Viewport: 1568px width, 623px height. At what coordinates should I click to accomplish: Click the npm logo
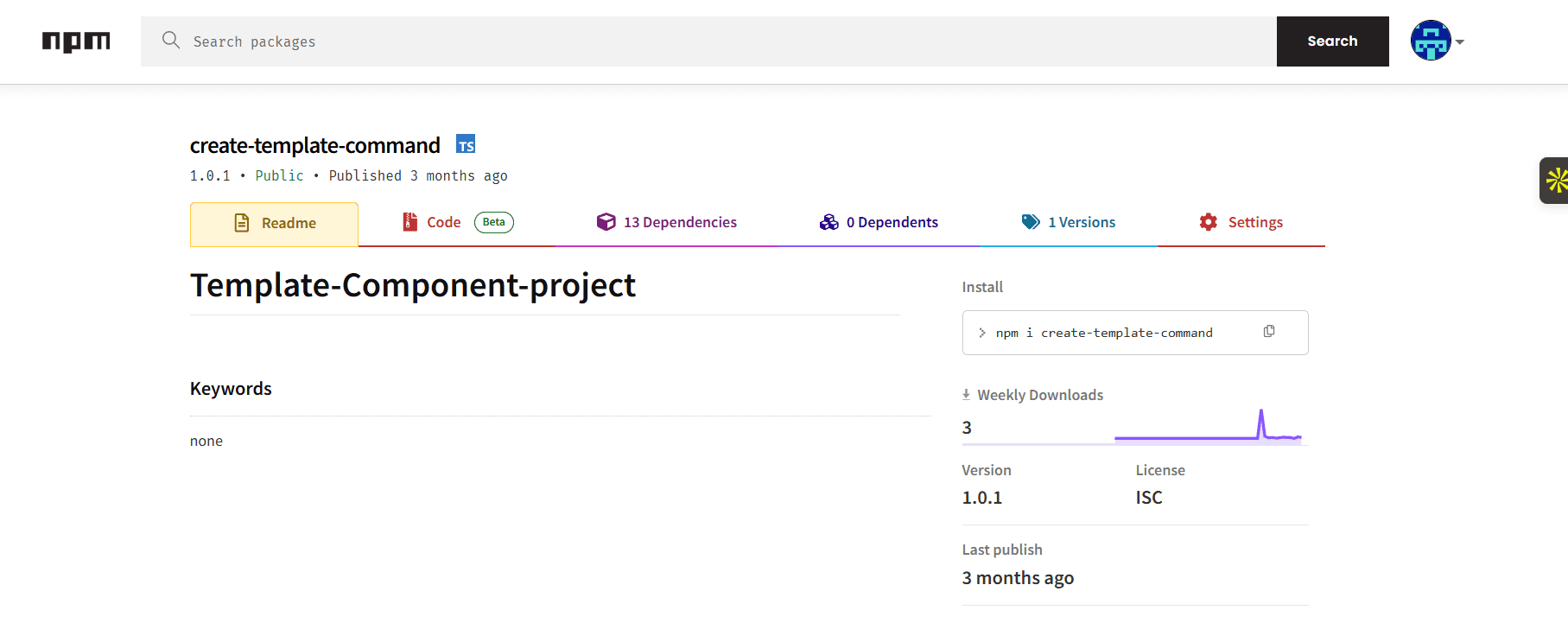[x=76, y=41]
